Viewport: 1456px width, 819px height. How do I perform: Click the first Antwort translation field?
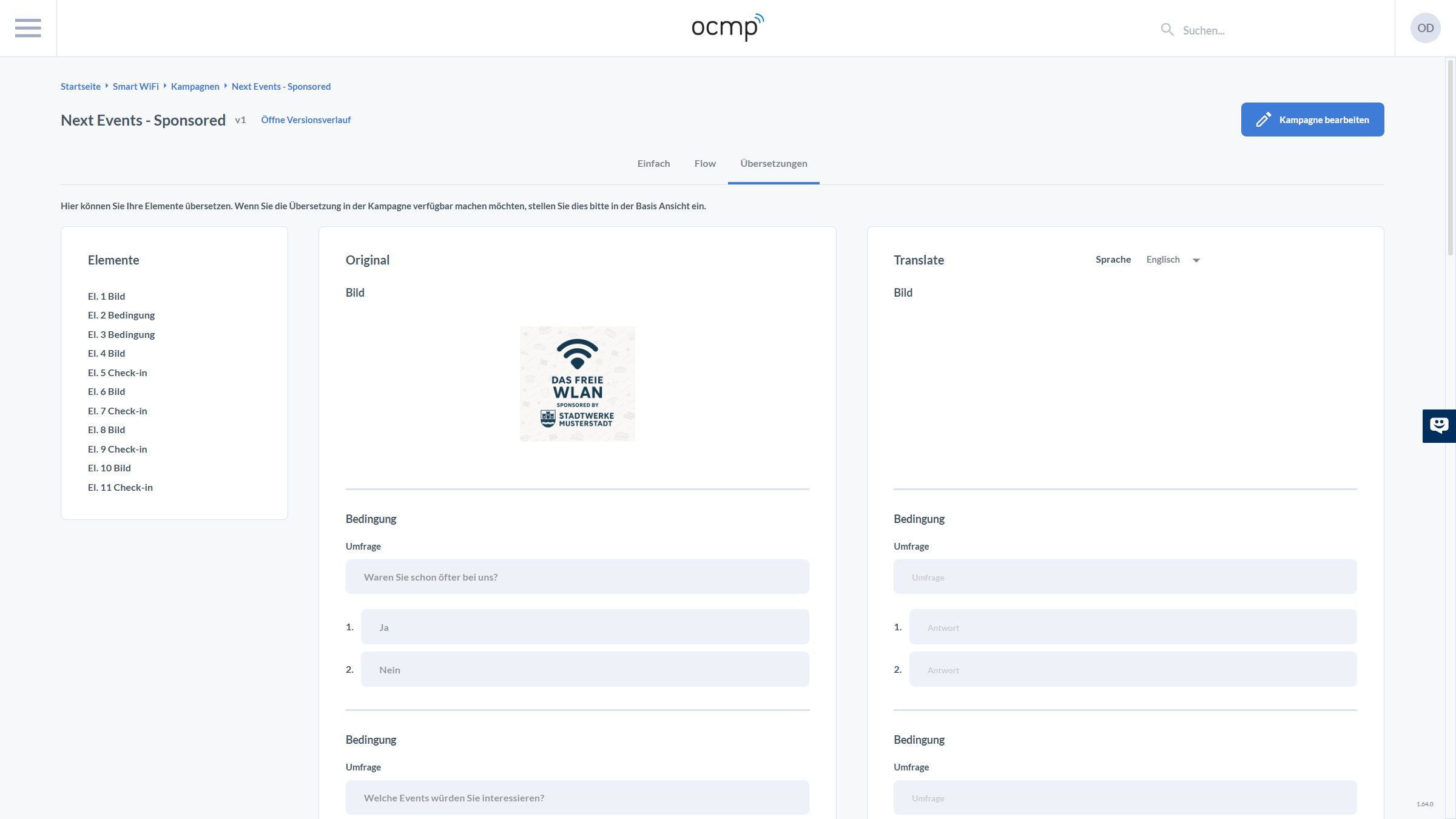pyautogui.click(x=1132, y=627)
